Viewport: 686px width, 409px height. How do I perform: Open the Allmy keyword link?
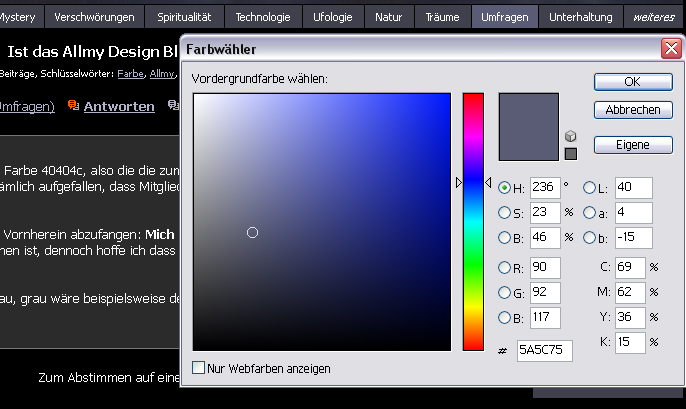[x=162, y=73]
